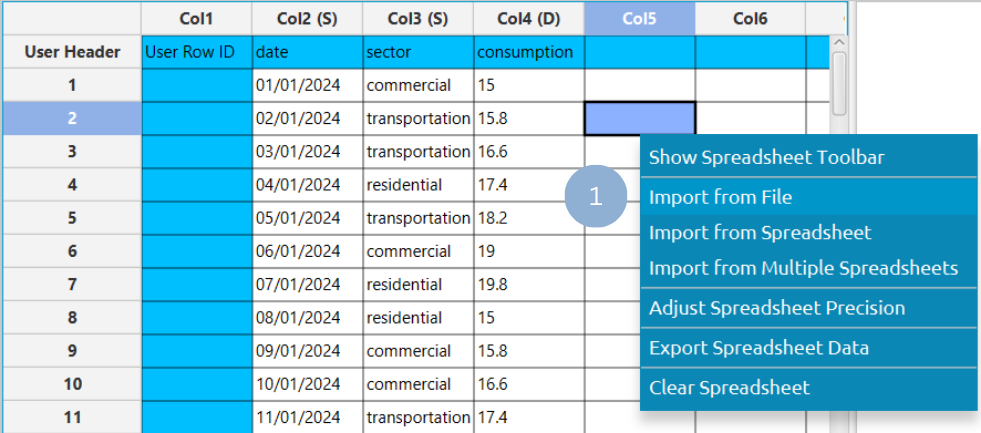981x433 pixels.
Task: Click the Col3 (S) column header
Action: tap(417, 18)
